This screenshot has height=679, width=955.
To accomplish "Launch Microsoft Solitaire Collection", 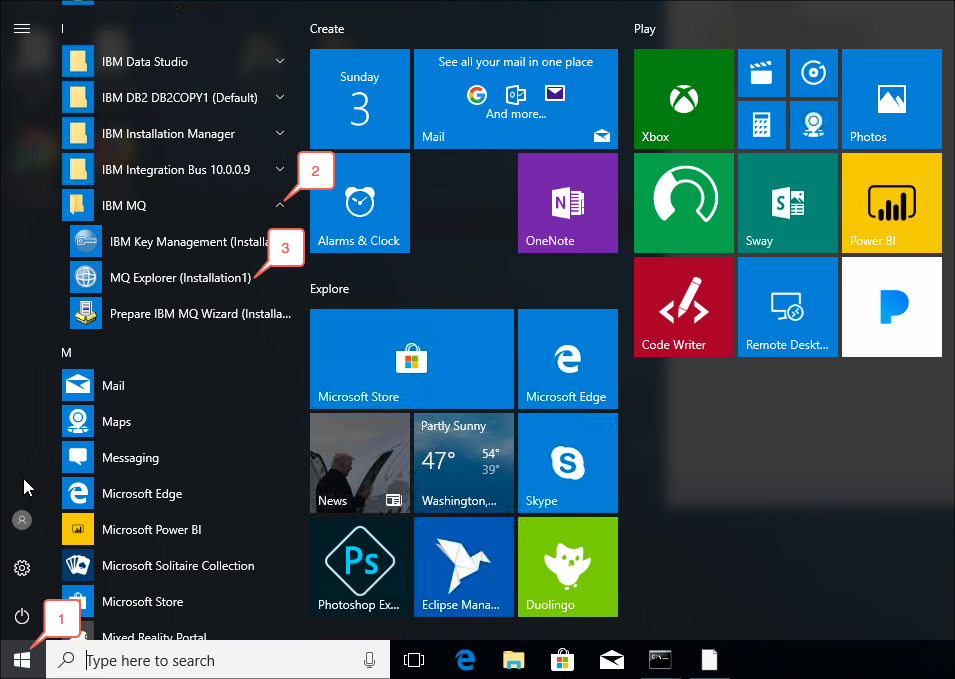I will point(178,566).
